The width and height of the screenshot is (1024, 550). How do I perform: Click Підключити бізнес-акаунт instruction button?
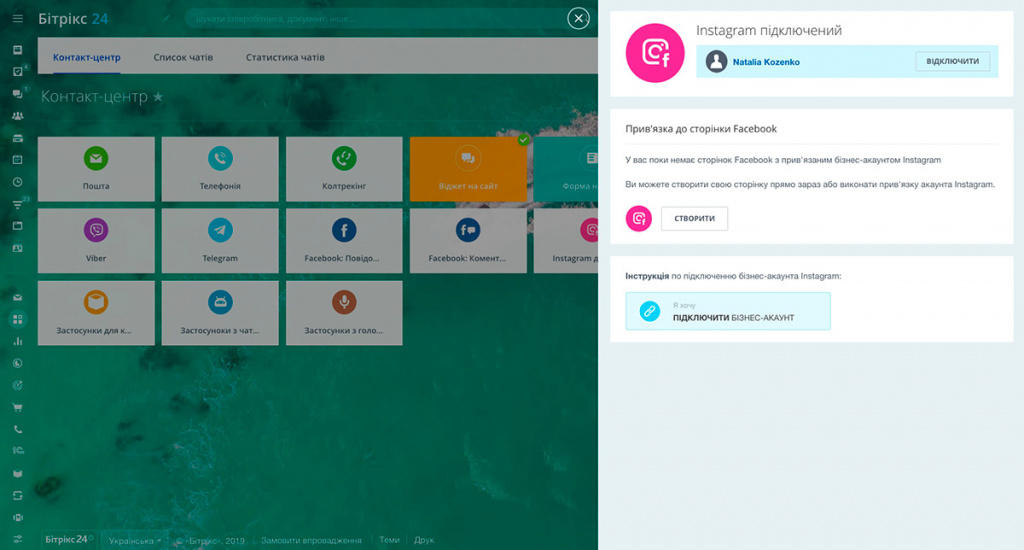[x=728, y=311]
